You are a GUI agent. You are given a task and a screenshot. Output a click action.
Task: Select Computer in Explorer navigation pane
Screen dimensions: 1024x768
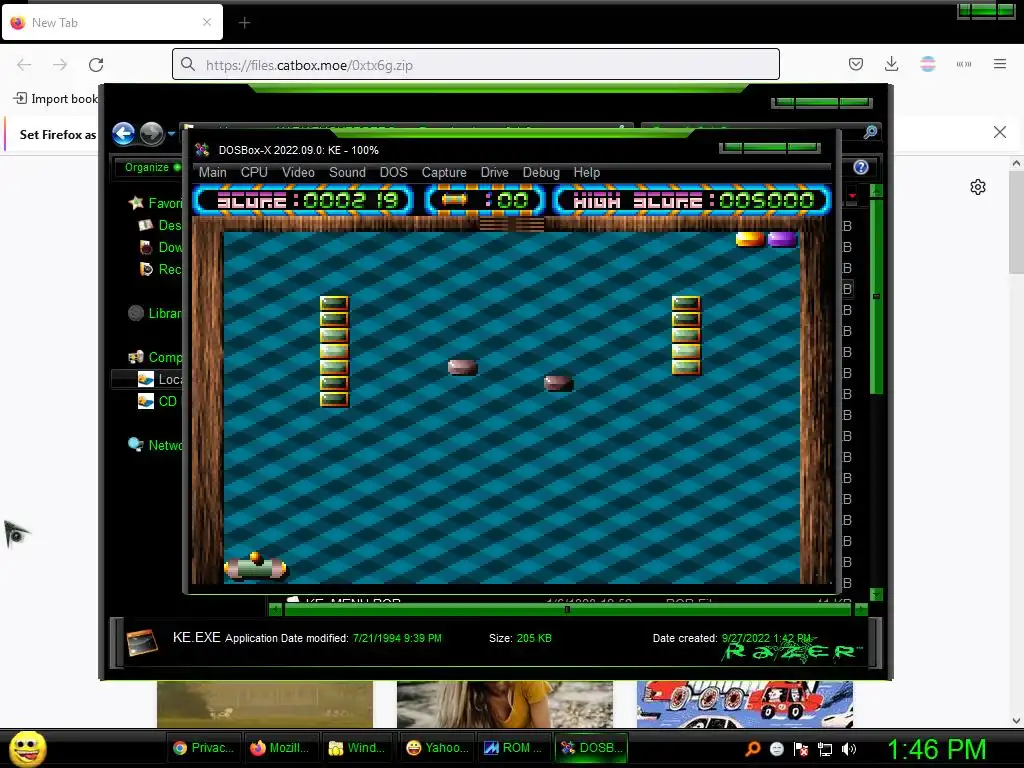pos(155,357)
